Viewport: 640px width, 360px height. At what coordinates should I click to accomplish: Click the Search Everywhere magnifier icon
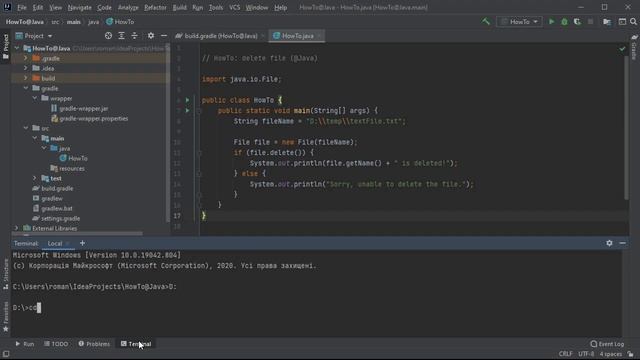633,22
